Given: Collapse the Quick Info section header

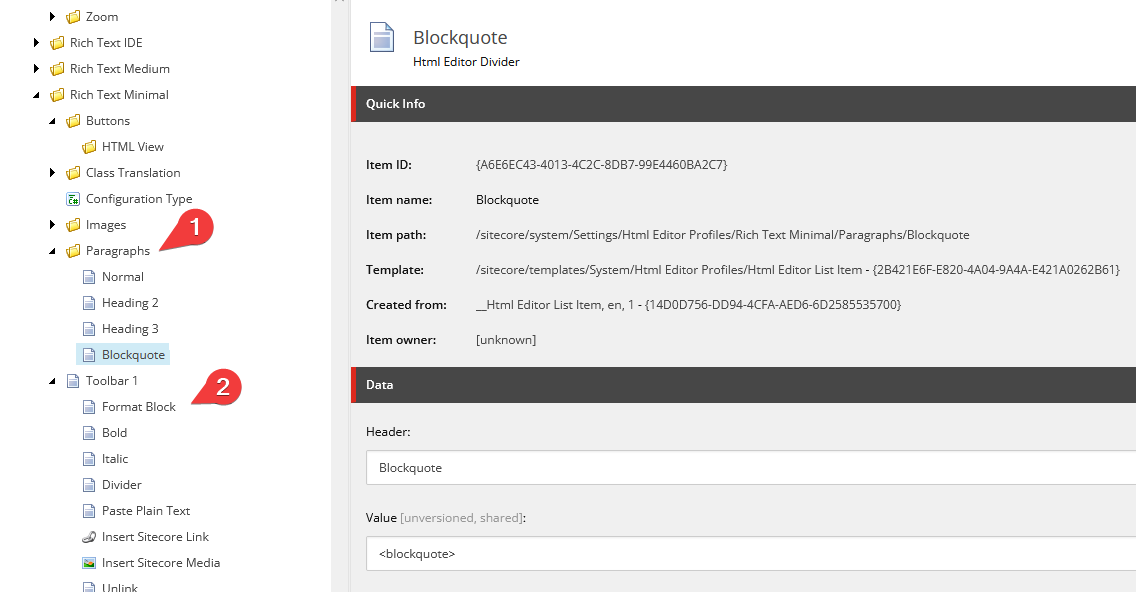Looking at the screenshot, I should point(743,104).
